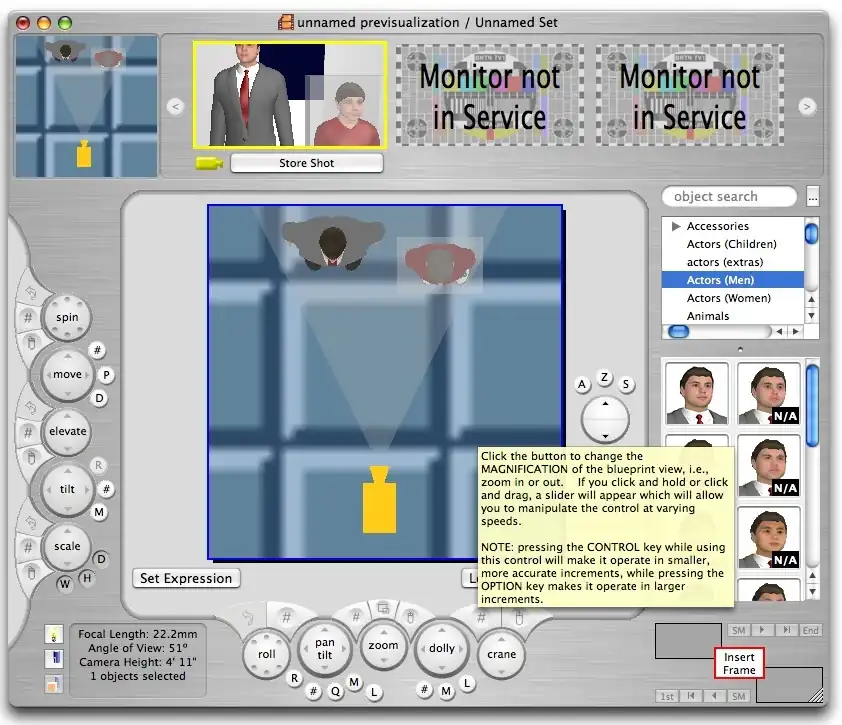Click the scale control knob
The height and width of the screenshot is (725, 842).
(67, 546)
